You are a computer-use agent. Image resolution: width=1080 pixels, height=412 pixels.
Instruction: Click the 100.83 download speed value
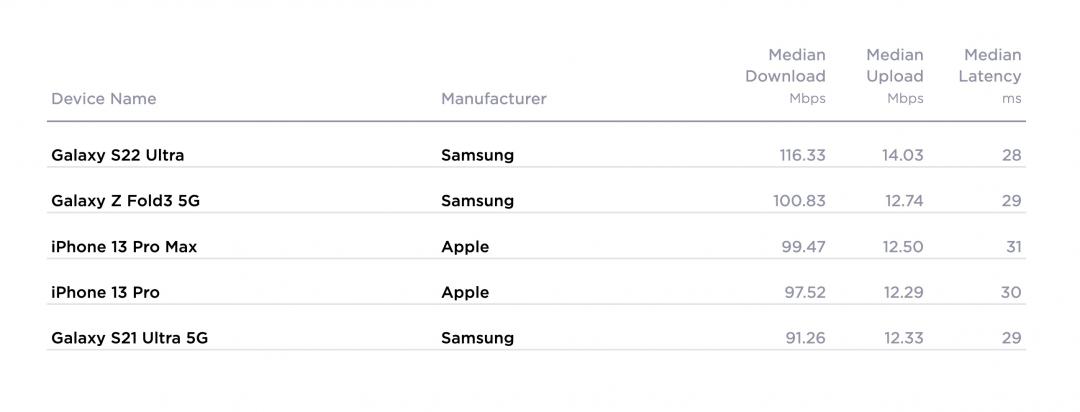click(800, 201)
